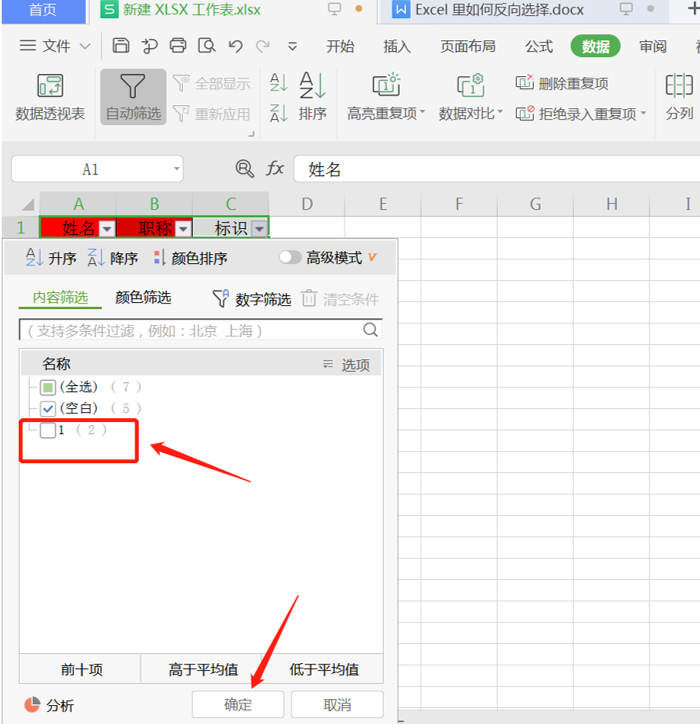Image resolution: width=700 pixels, height=724 pixels.
Task: Open the 首页 home tab
Action: 43,10
